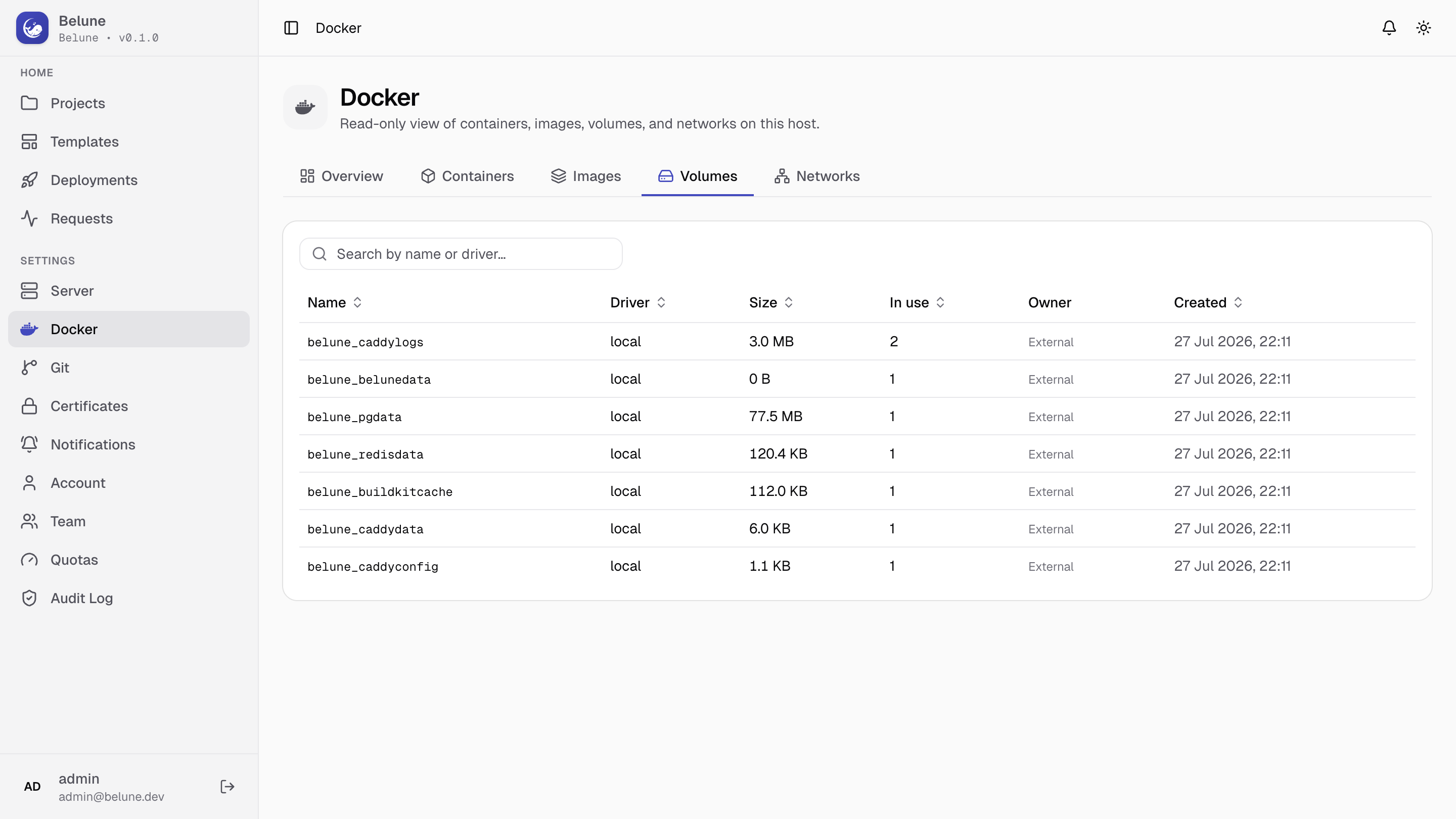Sort table by Driver column arrows
The width and height of the screenshot is (1456, 819).
point(661,302)
